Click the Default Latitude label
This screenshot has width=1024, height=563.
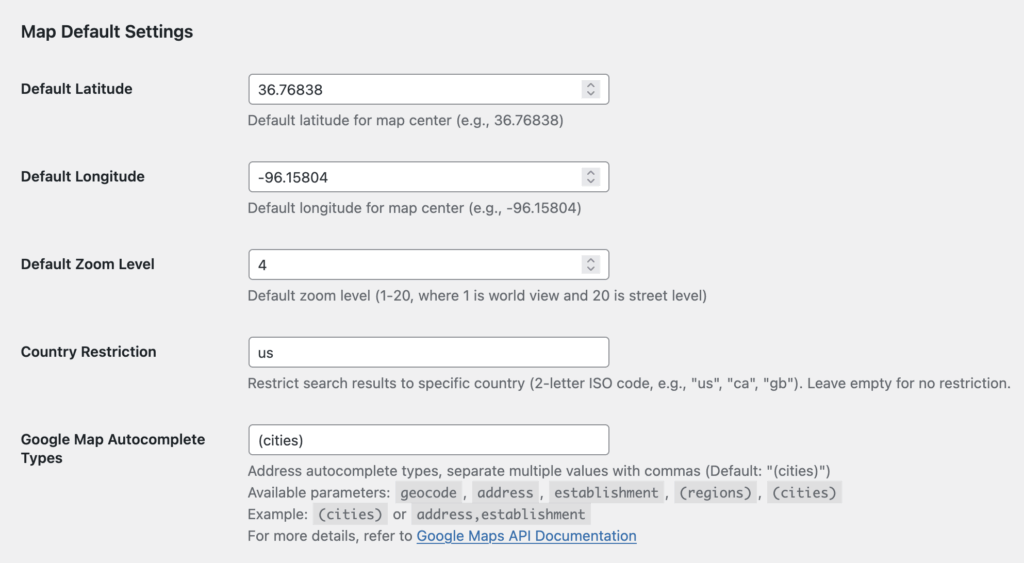point(76,89)
